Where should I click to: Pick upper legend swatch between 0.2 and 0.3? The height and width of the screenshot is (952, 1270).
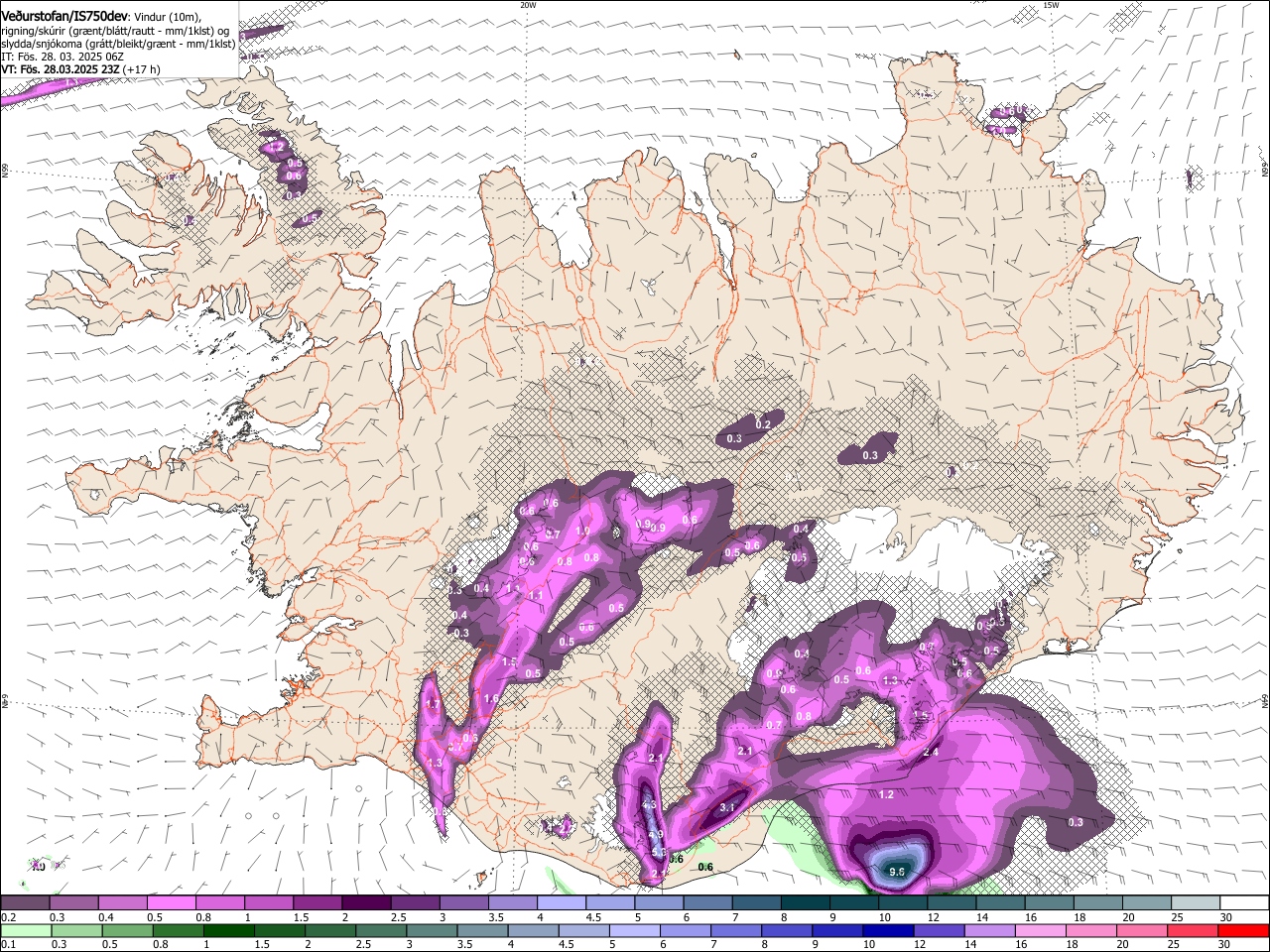tap(25, 903)
